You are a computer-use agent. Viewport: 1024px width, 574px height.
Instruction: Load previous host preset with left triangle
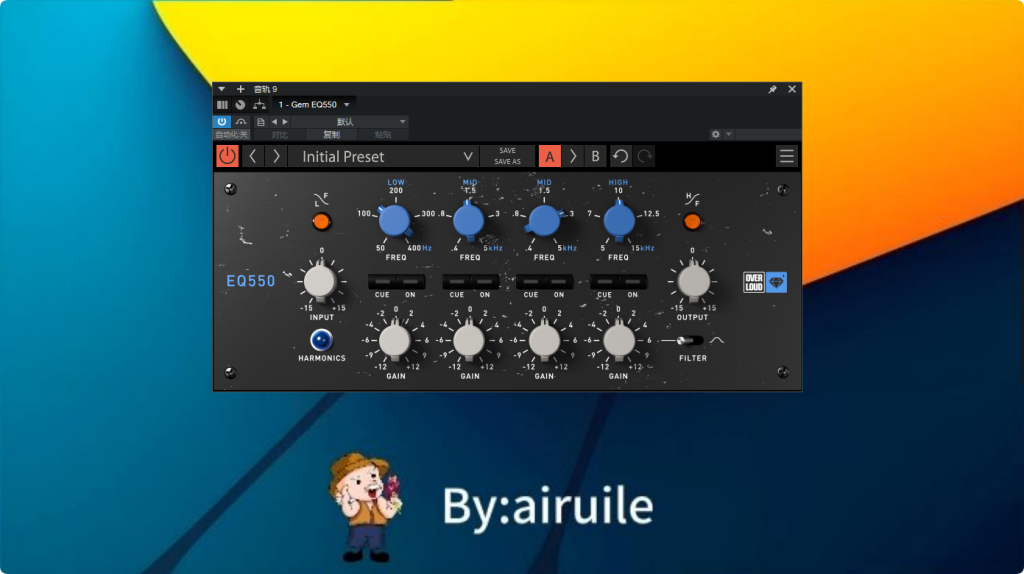click(274, 122)
